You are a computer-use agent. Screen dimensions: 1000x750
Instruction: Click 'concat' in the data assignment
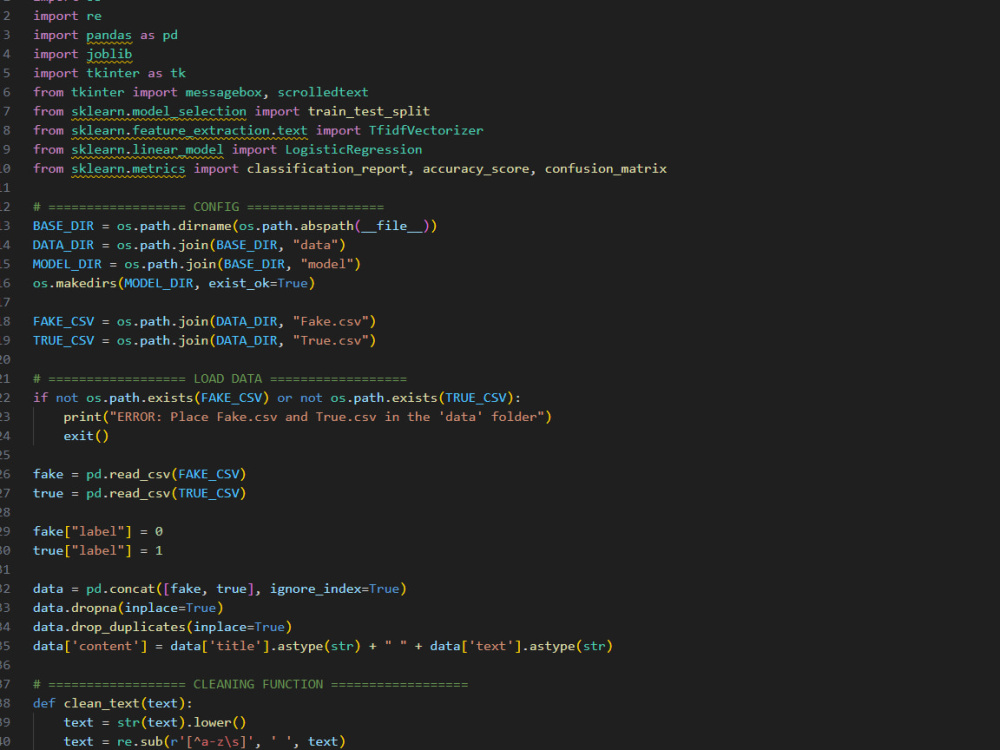[x=132, y=589]
